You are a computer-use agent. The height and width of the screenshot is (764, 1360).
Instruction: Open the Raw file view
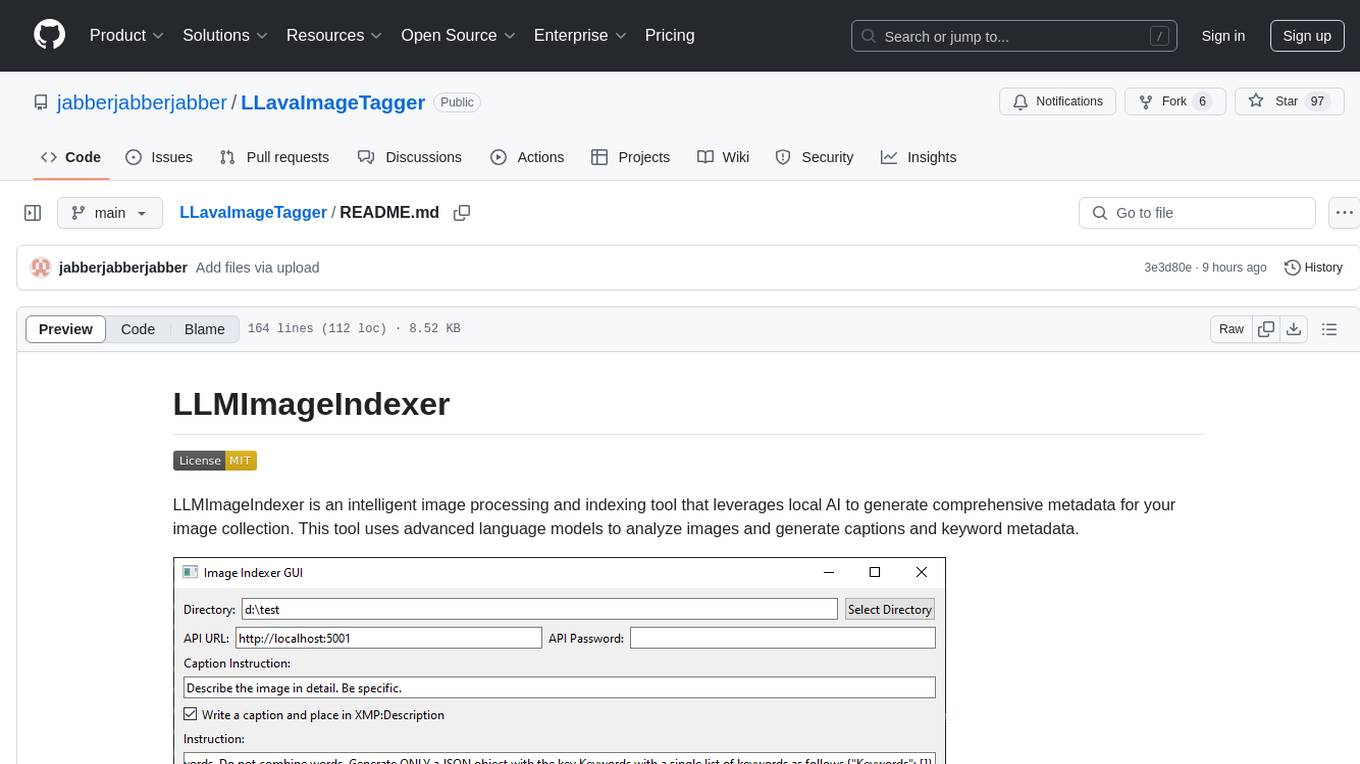1231,329
